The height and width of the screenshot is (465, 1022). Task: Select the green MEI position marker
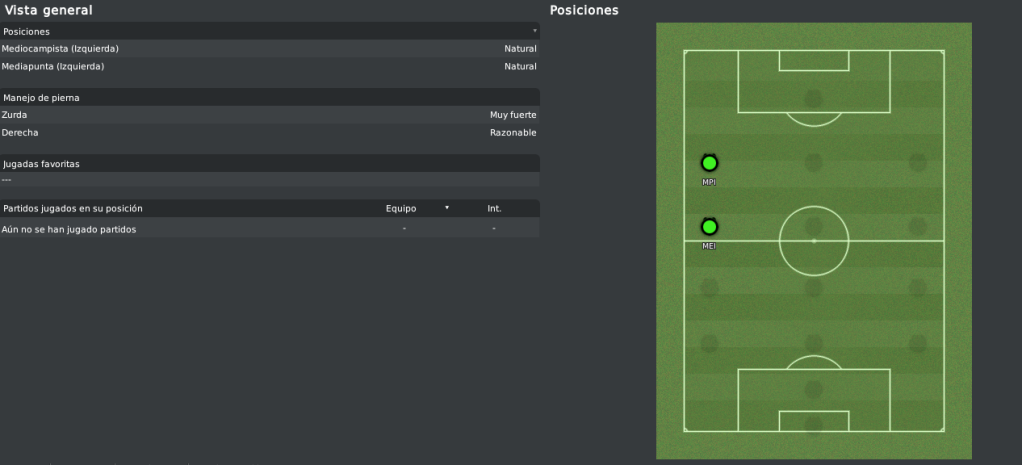click(709, 227)
